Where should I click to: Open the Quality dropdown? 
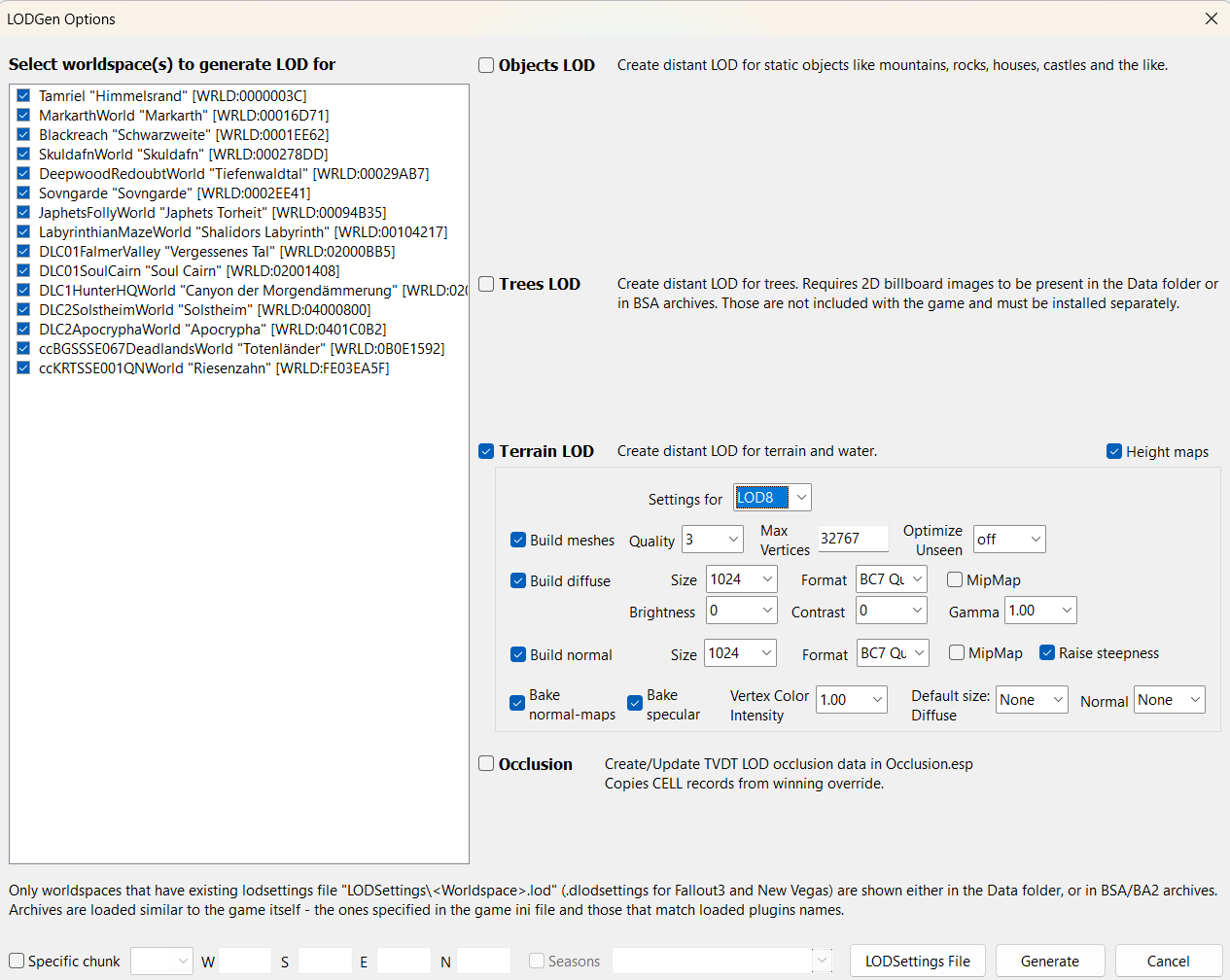coord(713,540)
